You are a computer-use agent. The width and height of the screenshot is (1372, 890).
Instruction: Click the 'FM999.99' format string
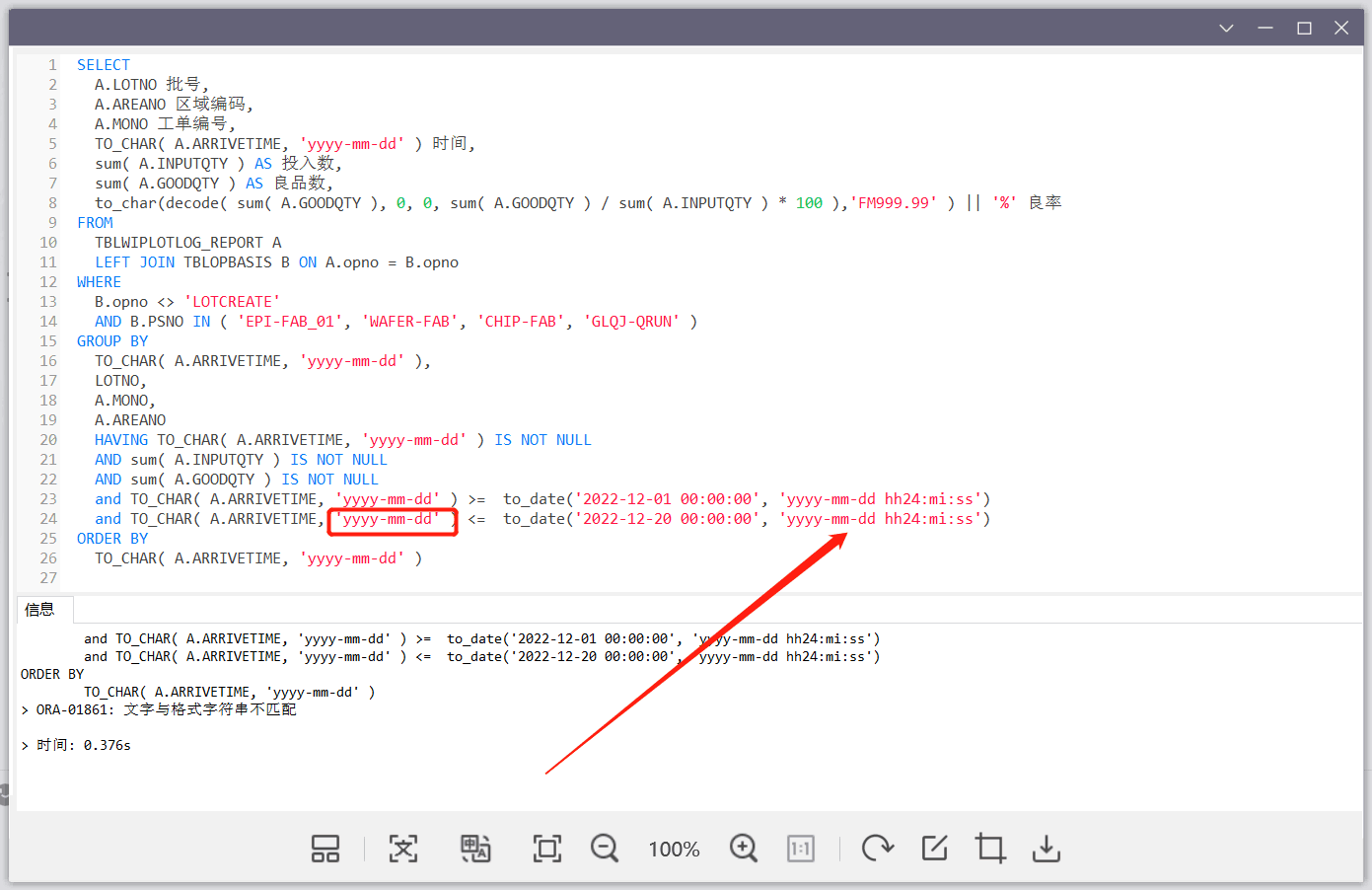pyautogui.click(x=893, y=203)
